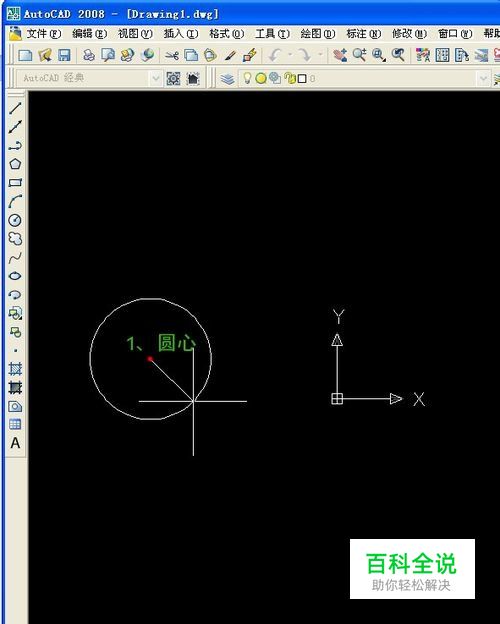This screenshot has height=624, width=500.
Task: Save drawing with the floppy disk icon
Action: [64, 55]
